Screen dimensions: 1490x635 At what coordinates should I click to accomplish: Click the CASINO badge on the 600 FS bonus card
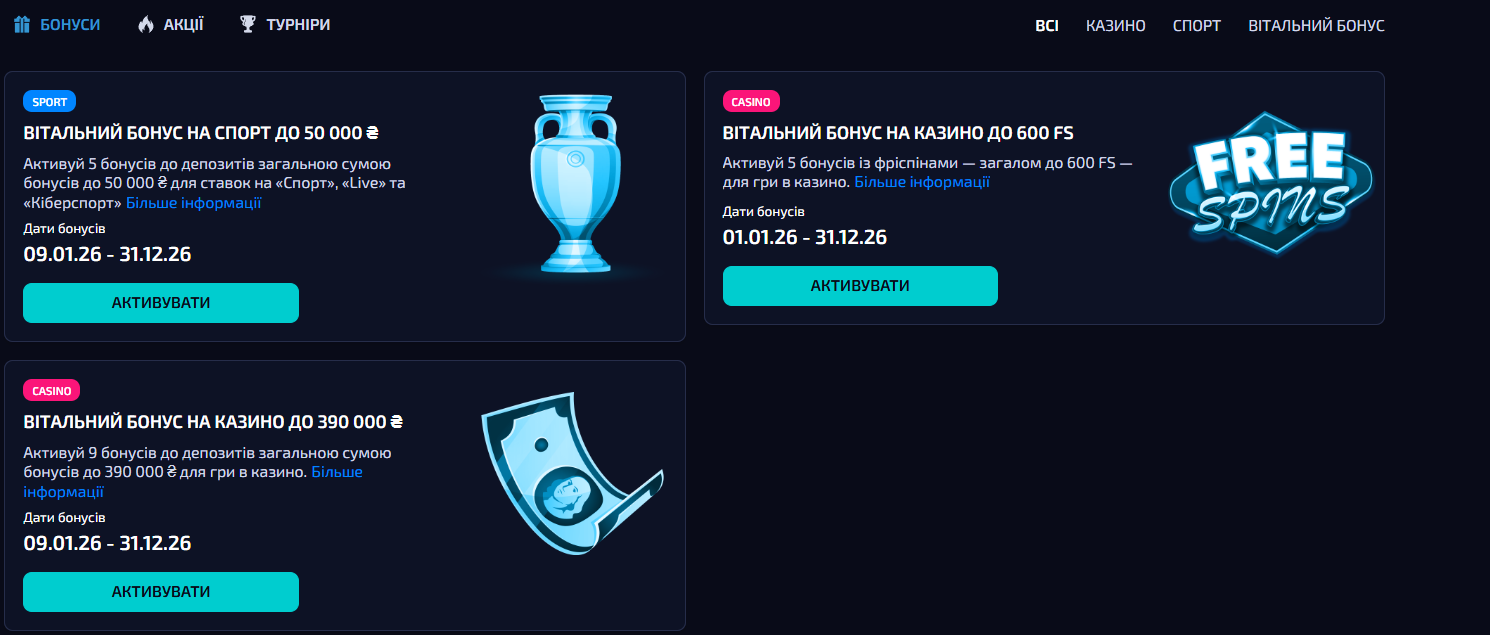click(x=750, y=101)
